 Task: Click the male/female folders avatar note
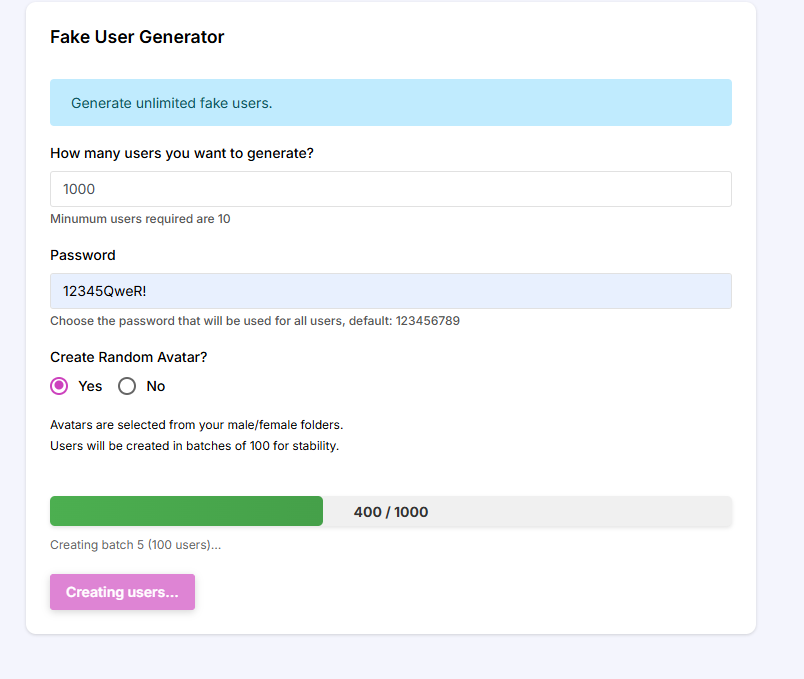[x=196, y=424]
